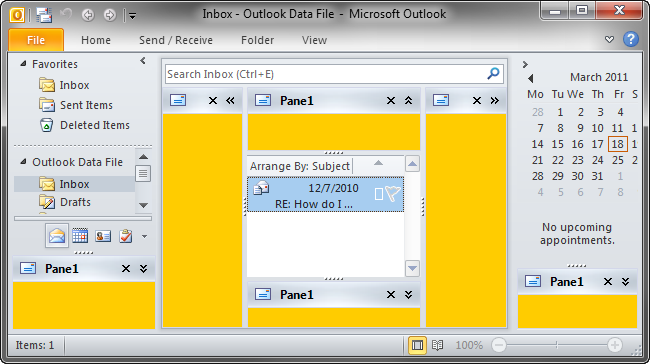Click the Undo icon in quick access toolbar

click(x=65, y=15)
